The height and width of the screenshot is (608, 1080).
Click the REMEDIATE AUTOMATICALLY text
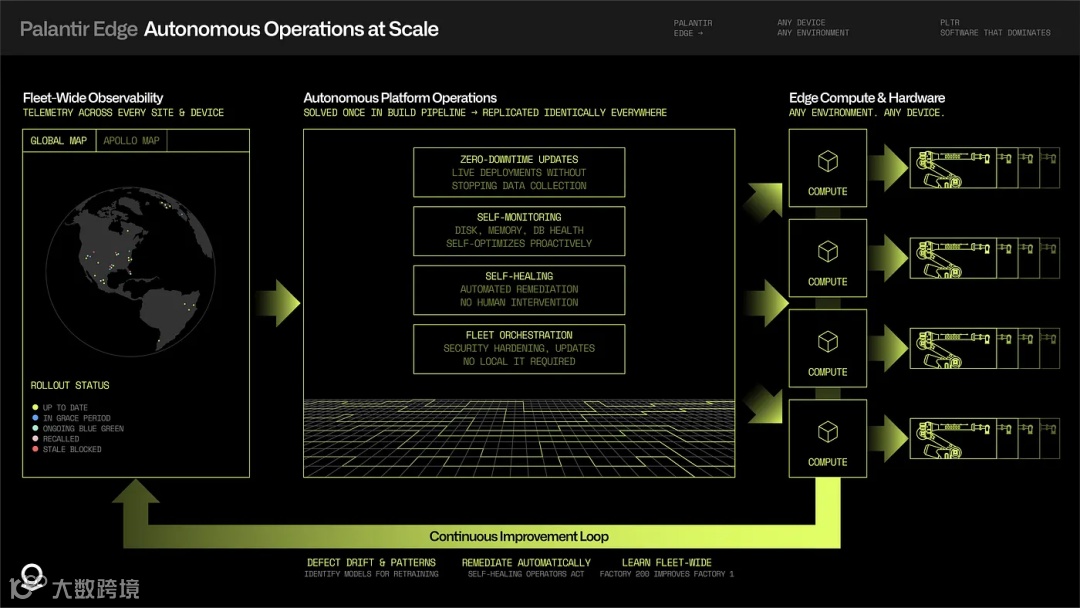click(x=526, y=563)
